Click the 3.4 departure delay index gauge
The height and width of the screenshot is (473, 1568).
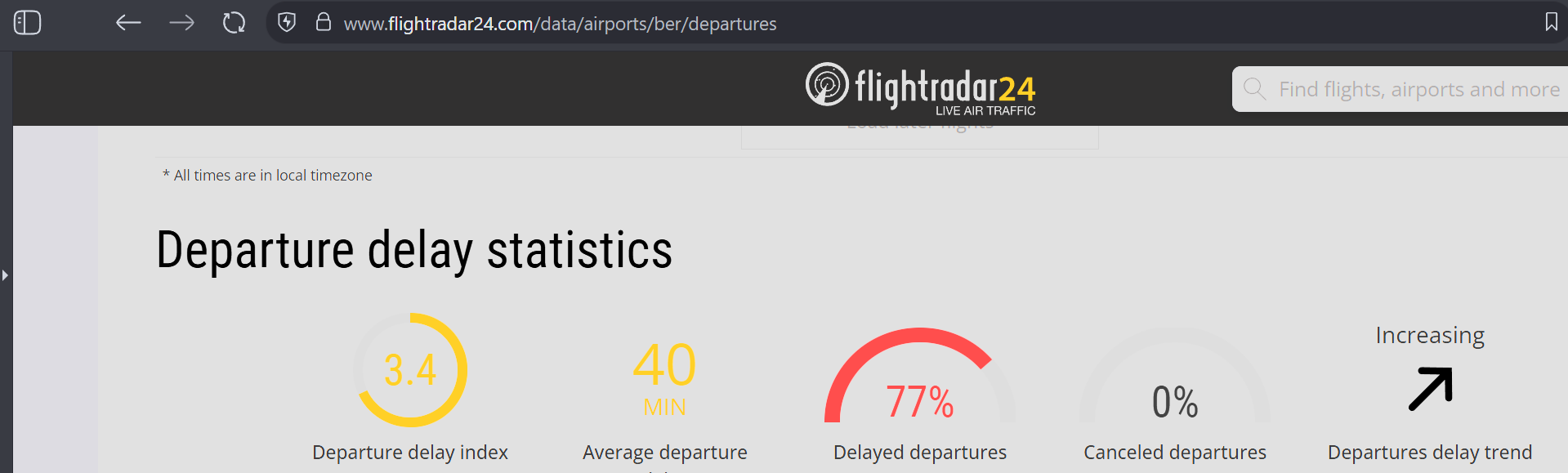coord(410,370)
